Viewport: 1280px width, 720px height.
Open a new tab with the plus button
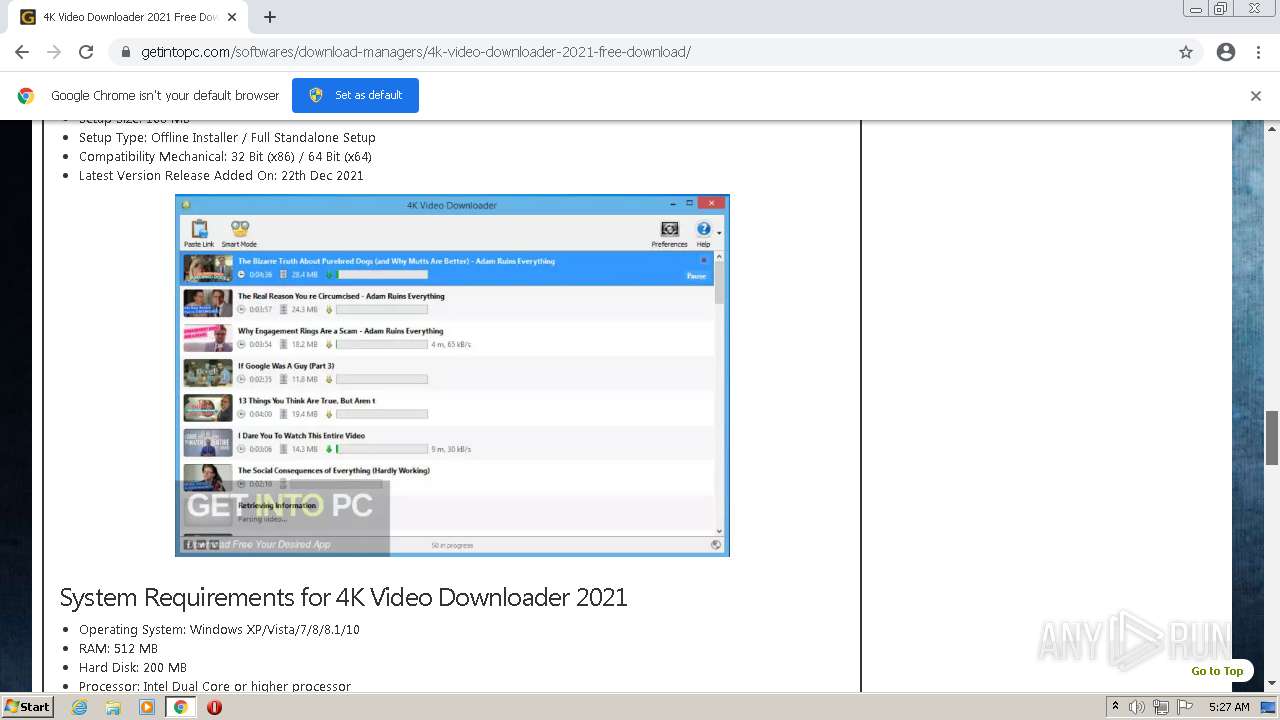point(270,17)
